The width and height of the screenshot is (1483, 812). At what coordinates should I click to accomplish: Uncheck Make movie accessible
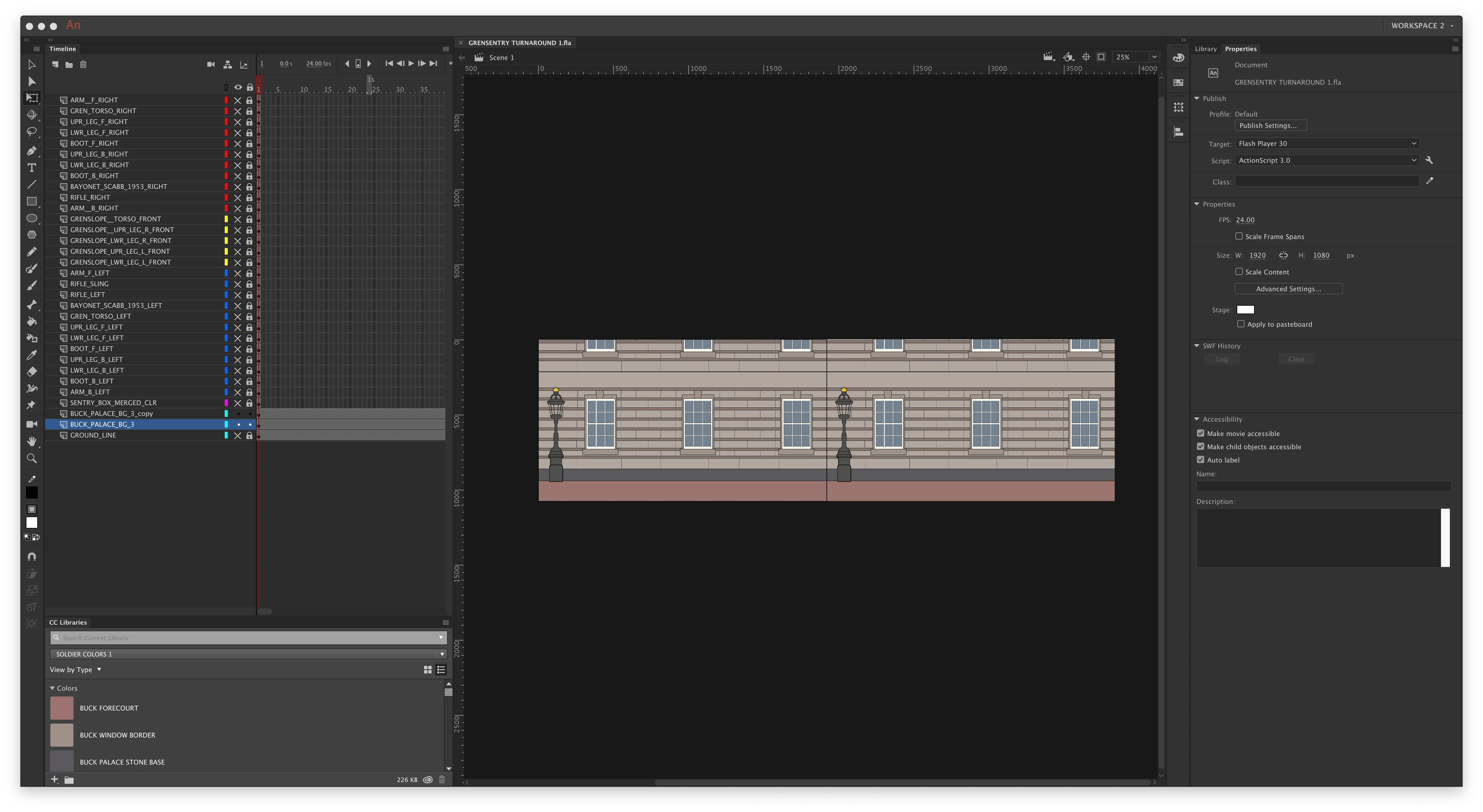pyautogui.click(x=1200, y=433)
